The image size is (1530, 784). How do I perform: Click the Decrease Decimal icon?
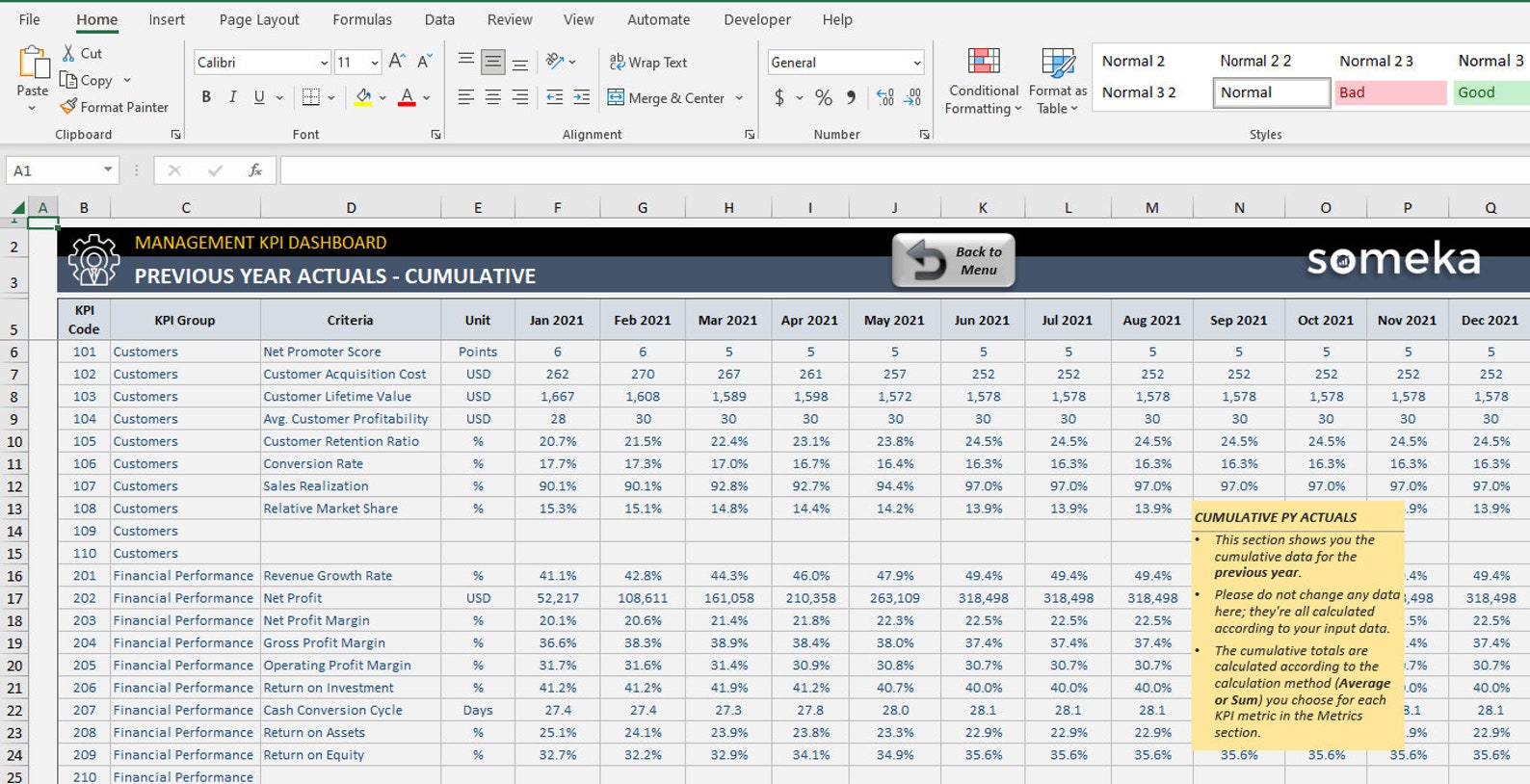[912, 97]
